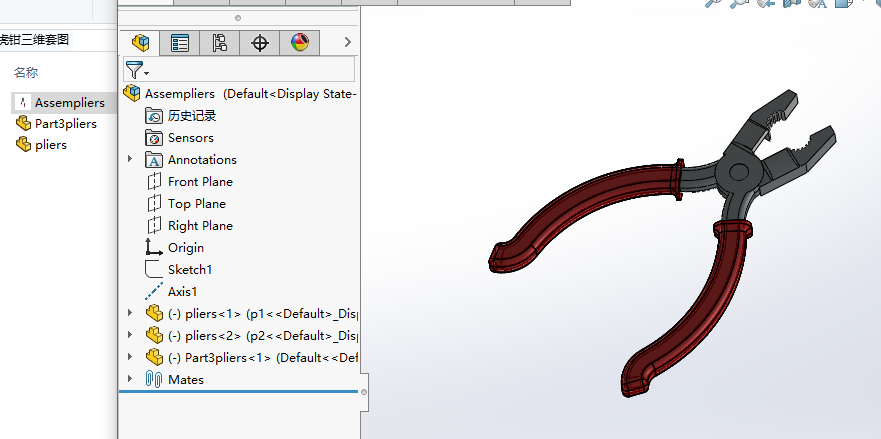
Task: Select the Annotations item
Action: click(202, 160)
